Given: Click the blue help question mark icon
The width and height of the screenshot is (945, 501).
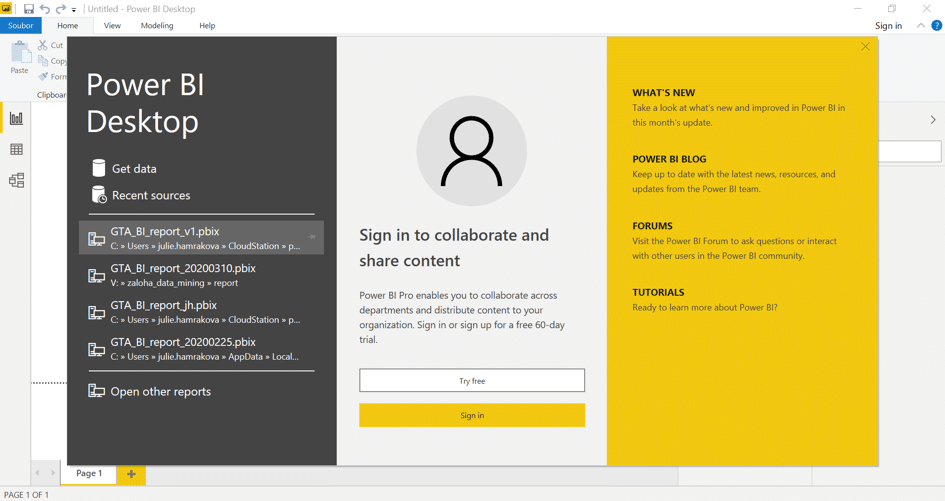Looking at the screenshot, I should click(937, 25).
